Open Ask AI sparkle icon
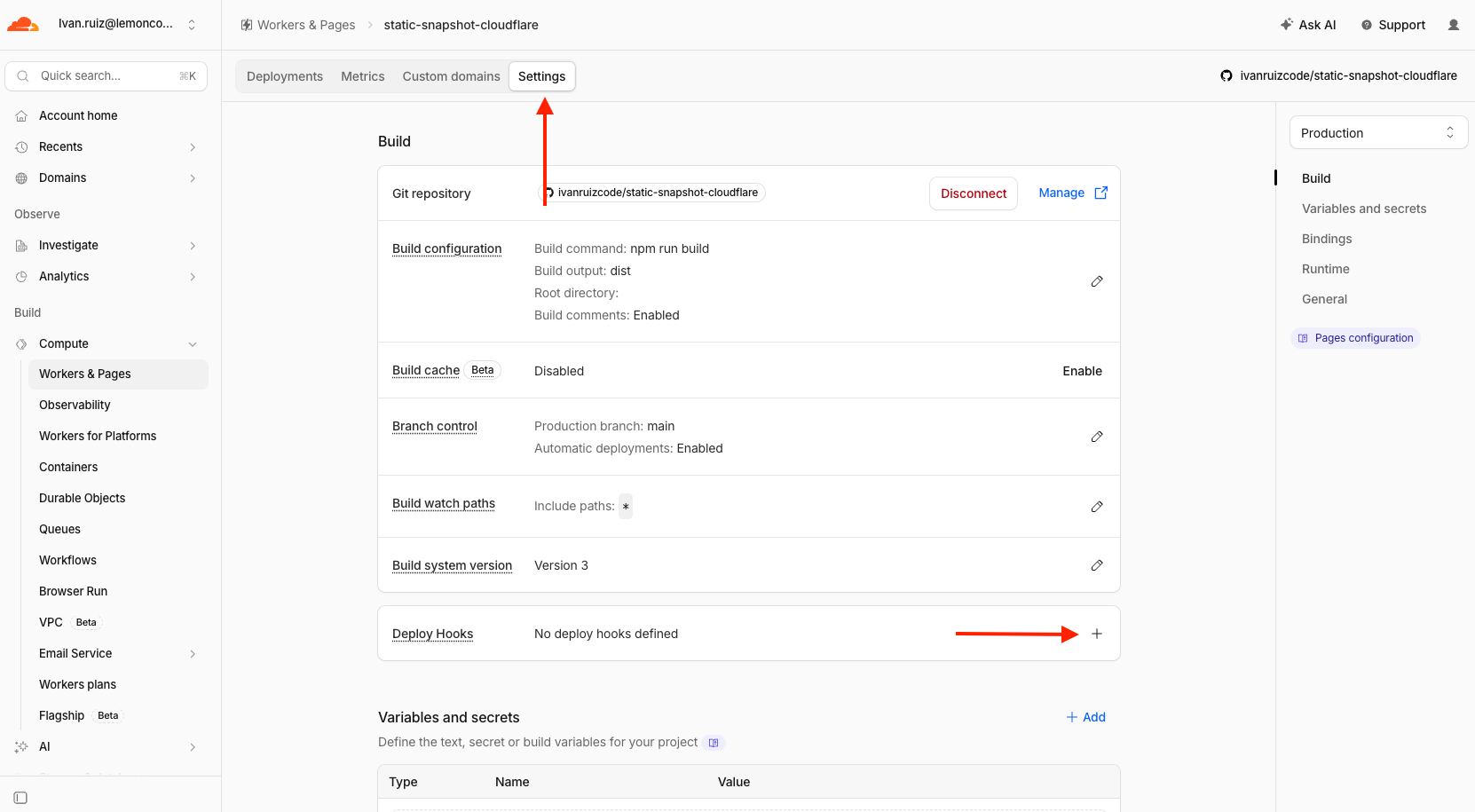Image resolution: width=1475 pixels, height=812 pixels. pyautogui.click(x=1287, y=25)
